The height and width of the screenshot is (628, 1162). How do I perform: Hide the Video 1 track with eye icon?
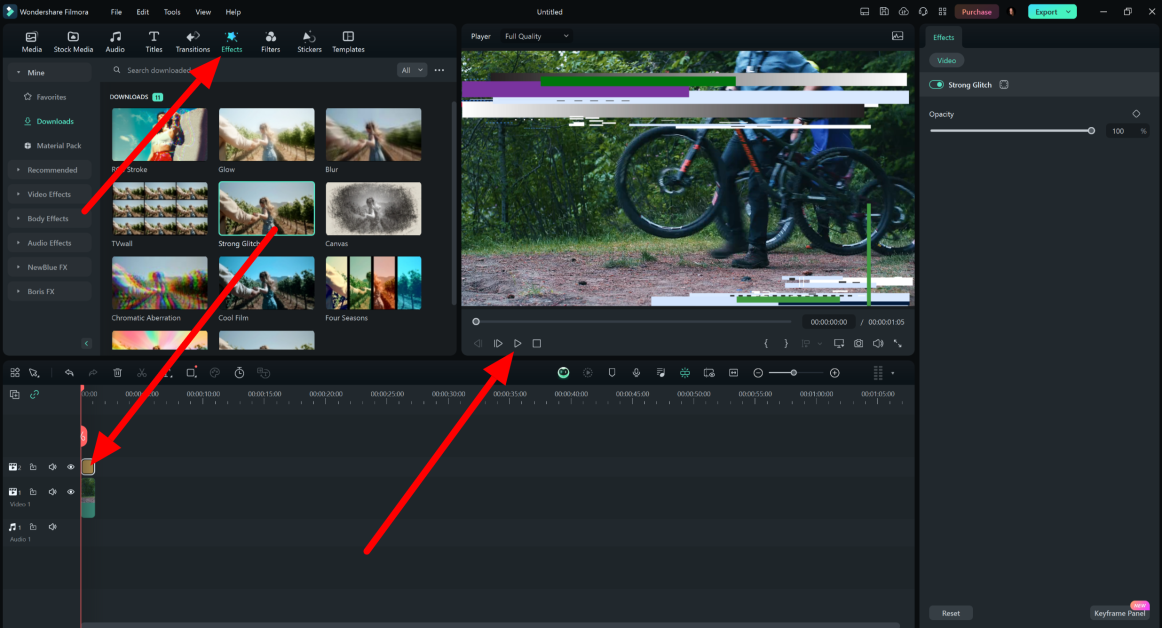(x=70, y=491)
